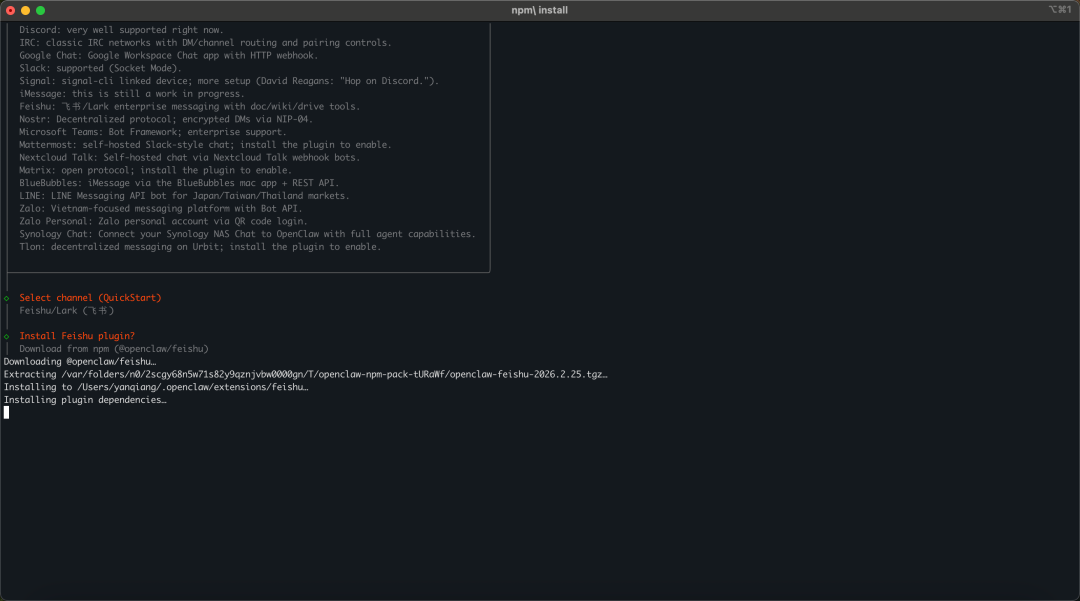Screen dimensions: 1080x601
Task: Click 'Download from npm (@openclaw/feishu)' answer
Action: 114,349
